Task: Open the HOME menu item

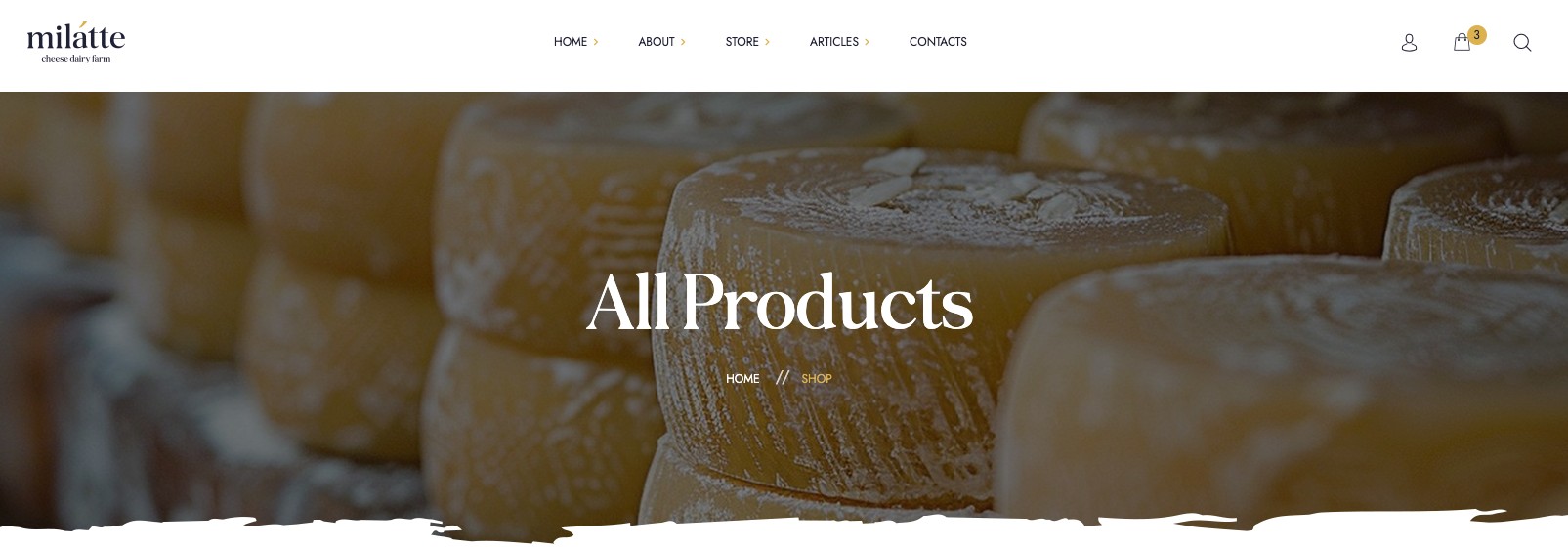Action: 571,42
